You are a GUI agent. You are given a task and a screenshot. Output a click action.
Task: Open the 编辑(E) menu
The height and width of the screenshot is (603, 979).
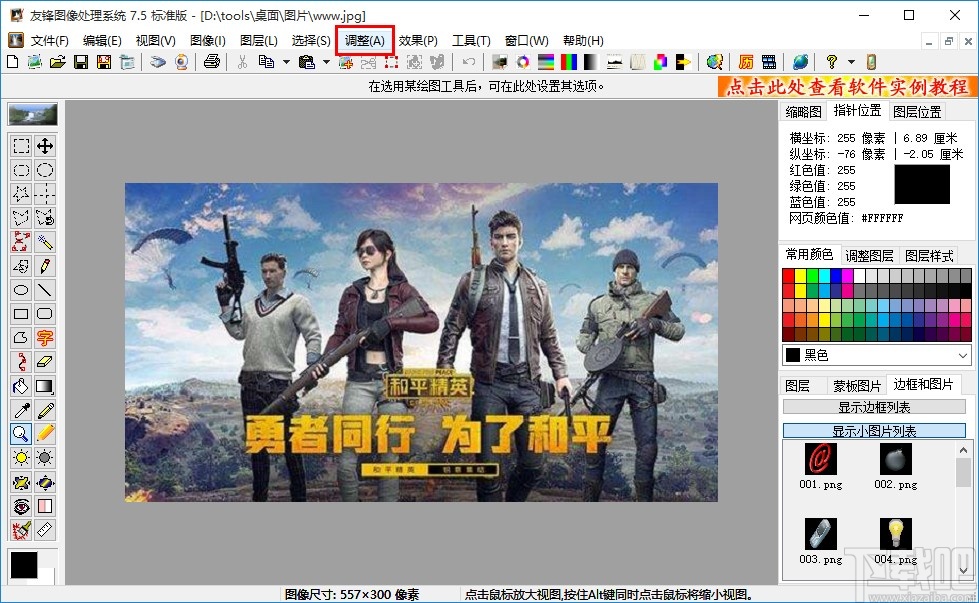coord(102,41)
